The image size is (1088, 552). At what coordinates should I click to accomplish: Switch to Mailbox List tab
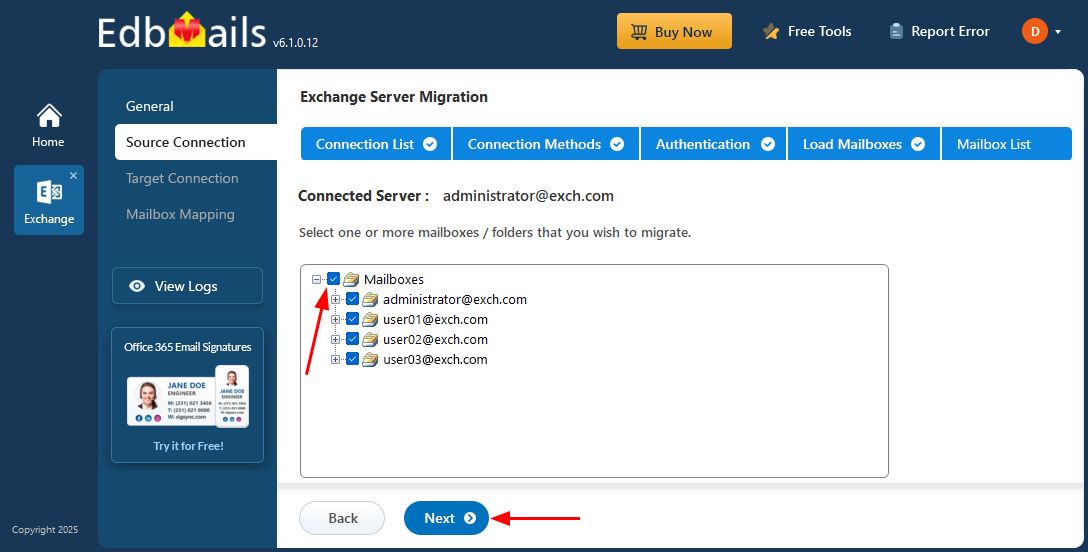pos(1007,144)
